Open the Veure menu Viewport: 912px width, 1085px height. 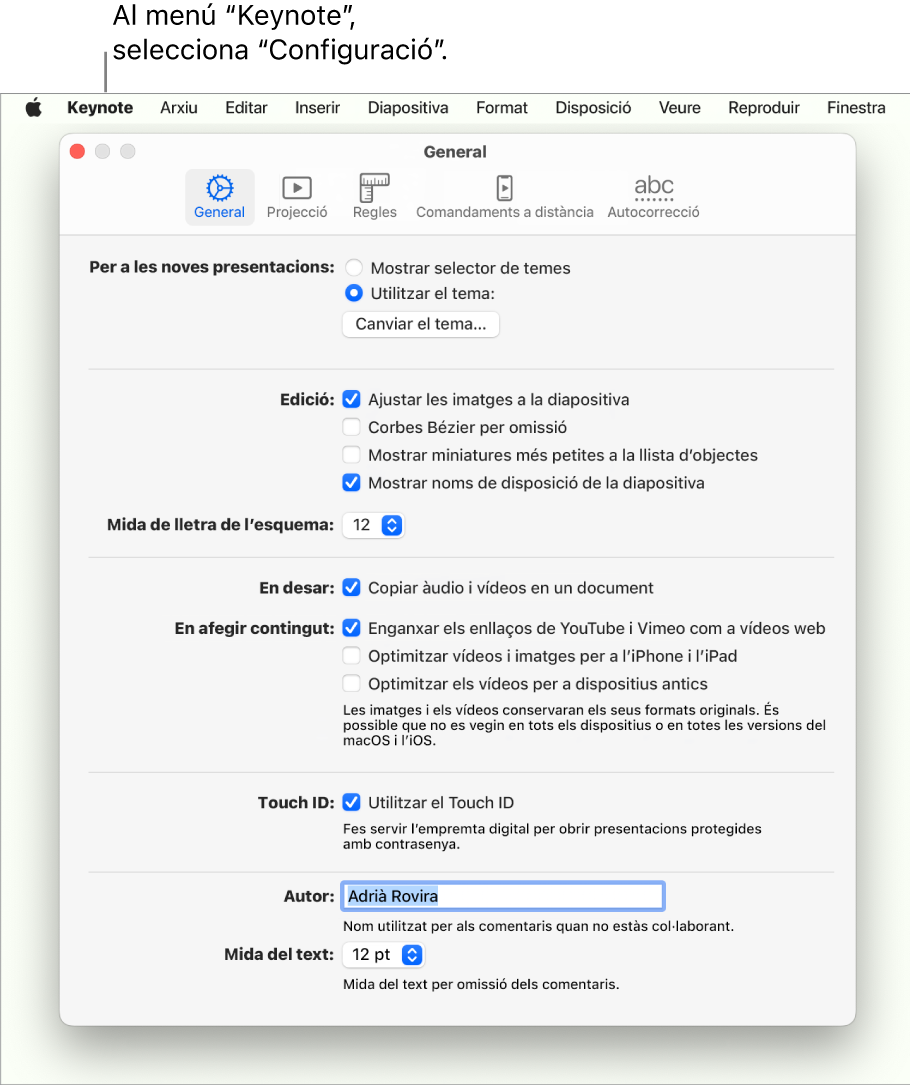click(680, 108)
